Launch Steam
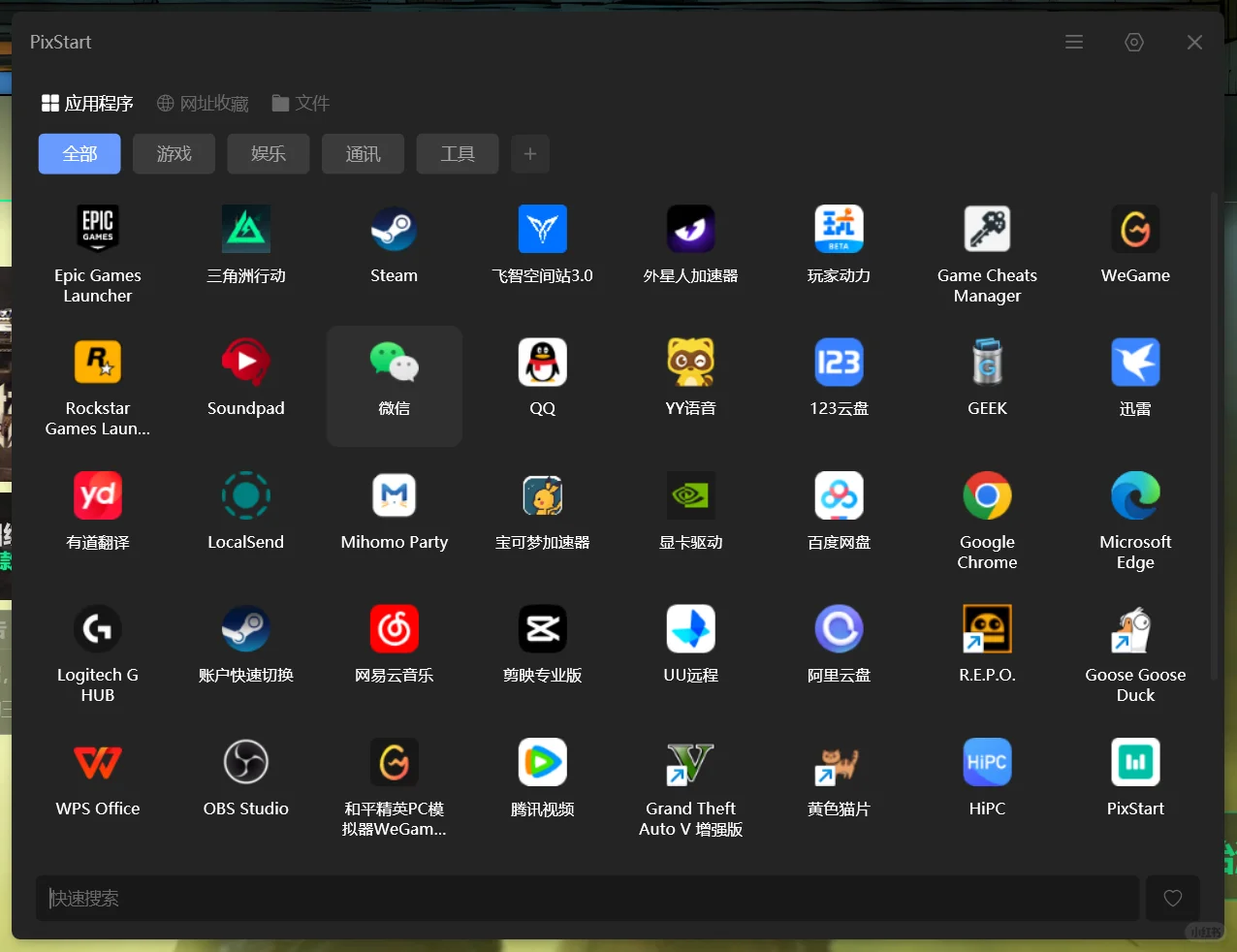This screenshot has height=952, width=1237. click(x=394, y=242)
